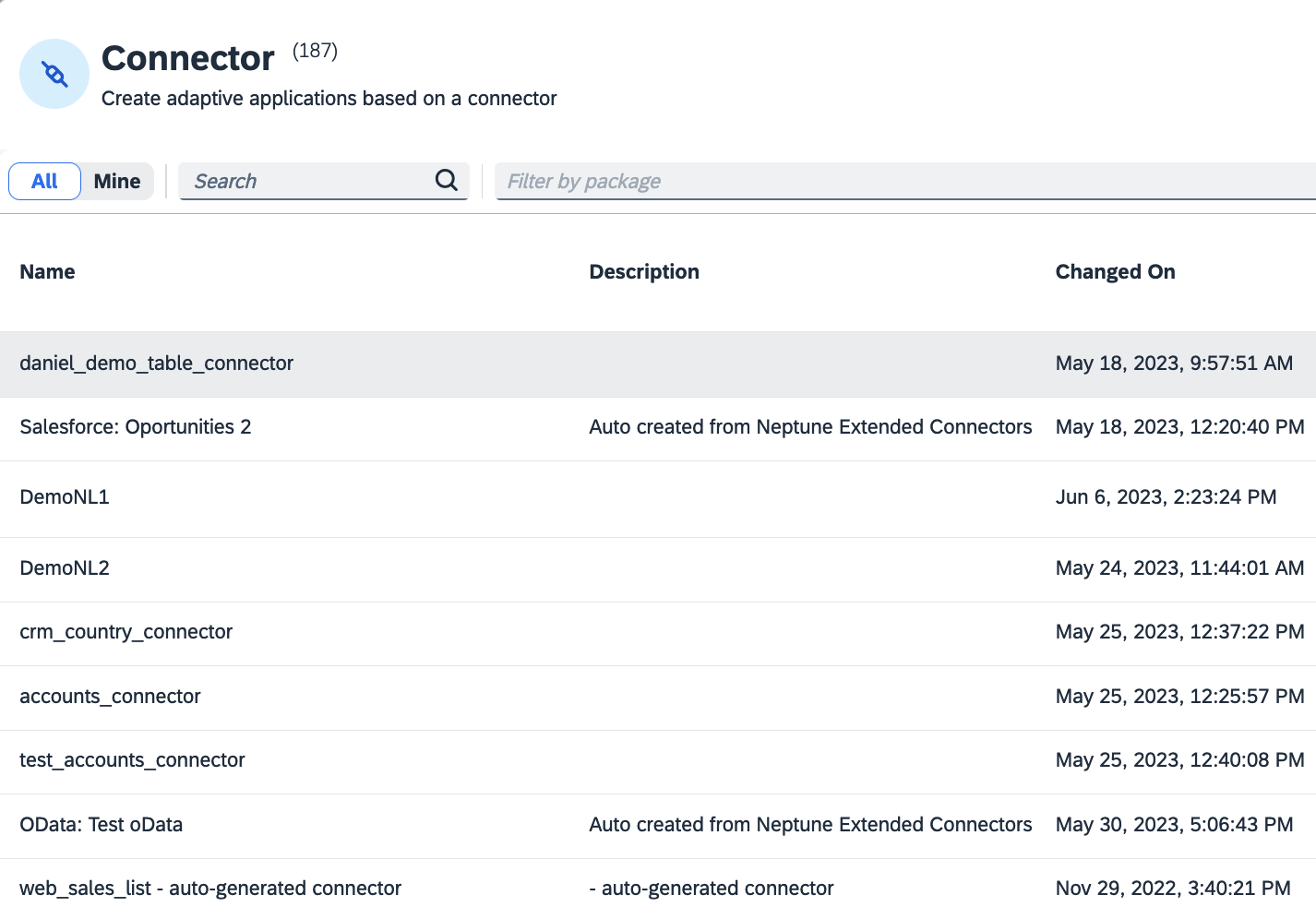This screenshot has width=1316, height=919.
Task: Click the connector count (187) label
Action: pyautogui.click(x=315, y=53)
